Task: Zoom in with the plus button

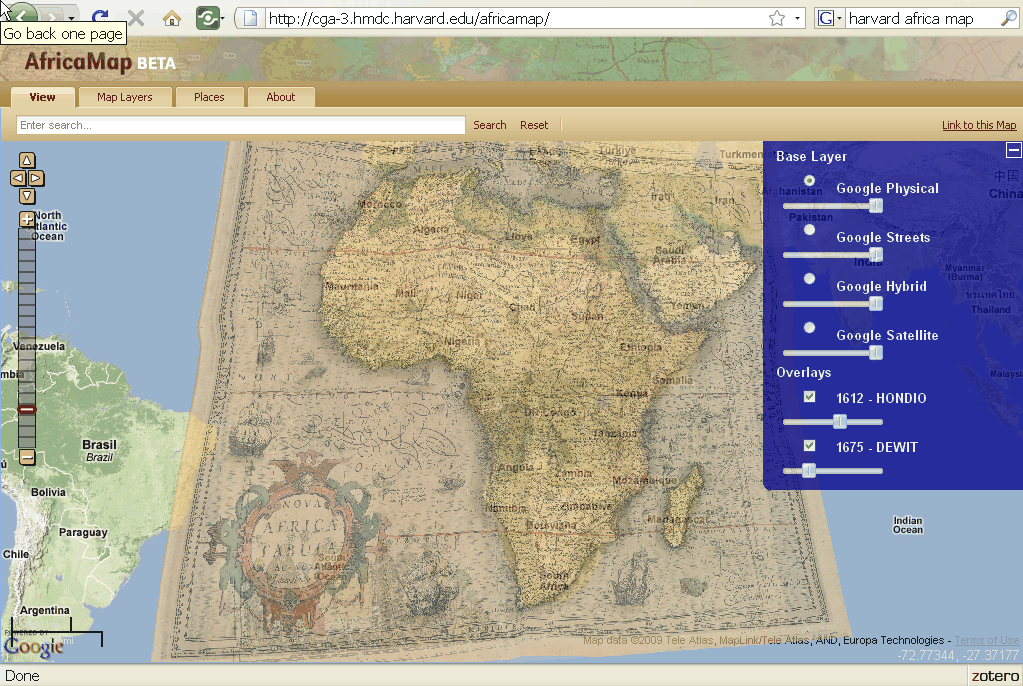Action: tap(27, 219)
